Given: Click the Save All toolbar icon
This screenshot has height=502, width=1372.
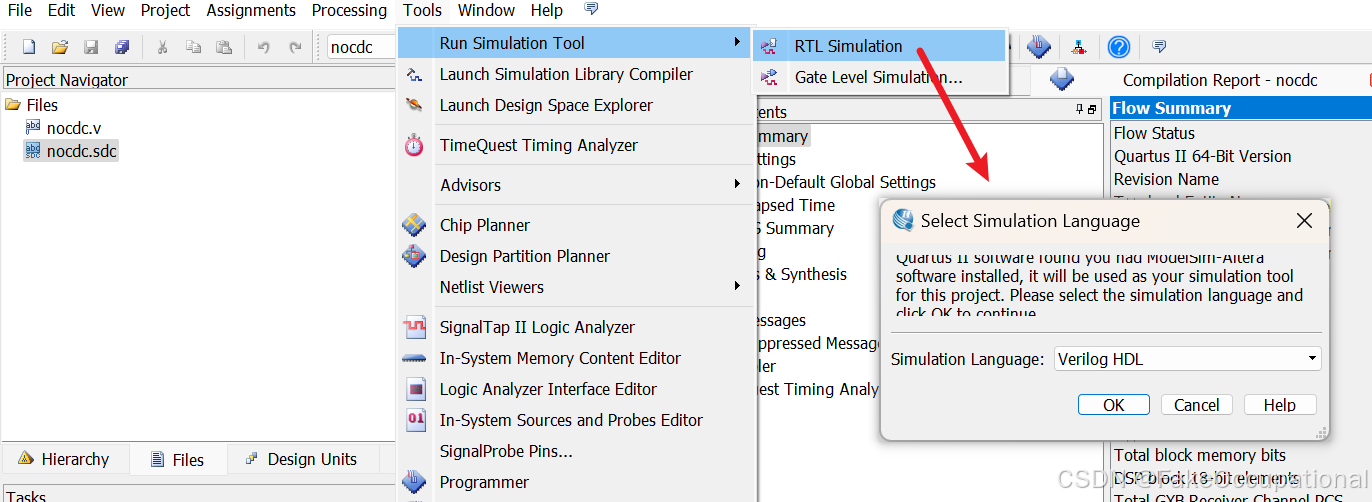Looking at the screenshot, I should pyautogui.click(x=122, y=47).
